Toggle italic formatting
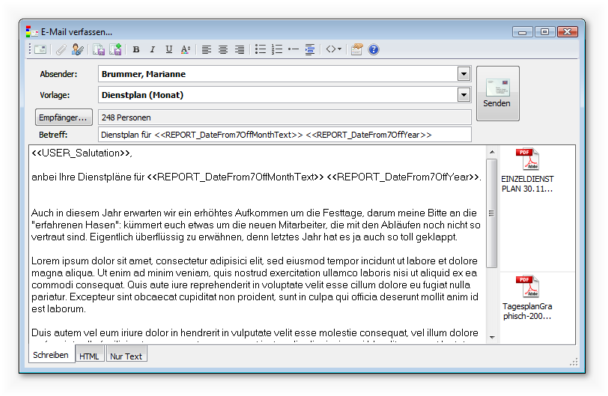Screen dimensions: 608x396 [153, 50]
